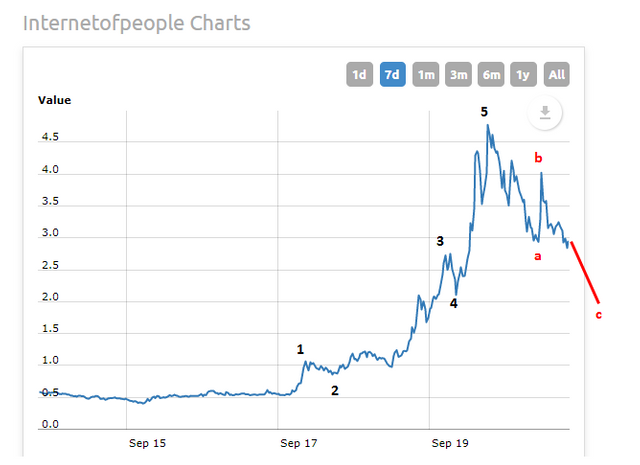This screenshot has width=640, height=465.
Task: Show the 3m chart range
Action: coord(459,74)
